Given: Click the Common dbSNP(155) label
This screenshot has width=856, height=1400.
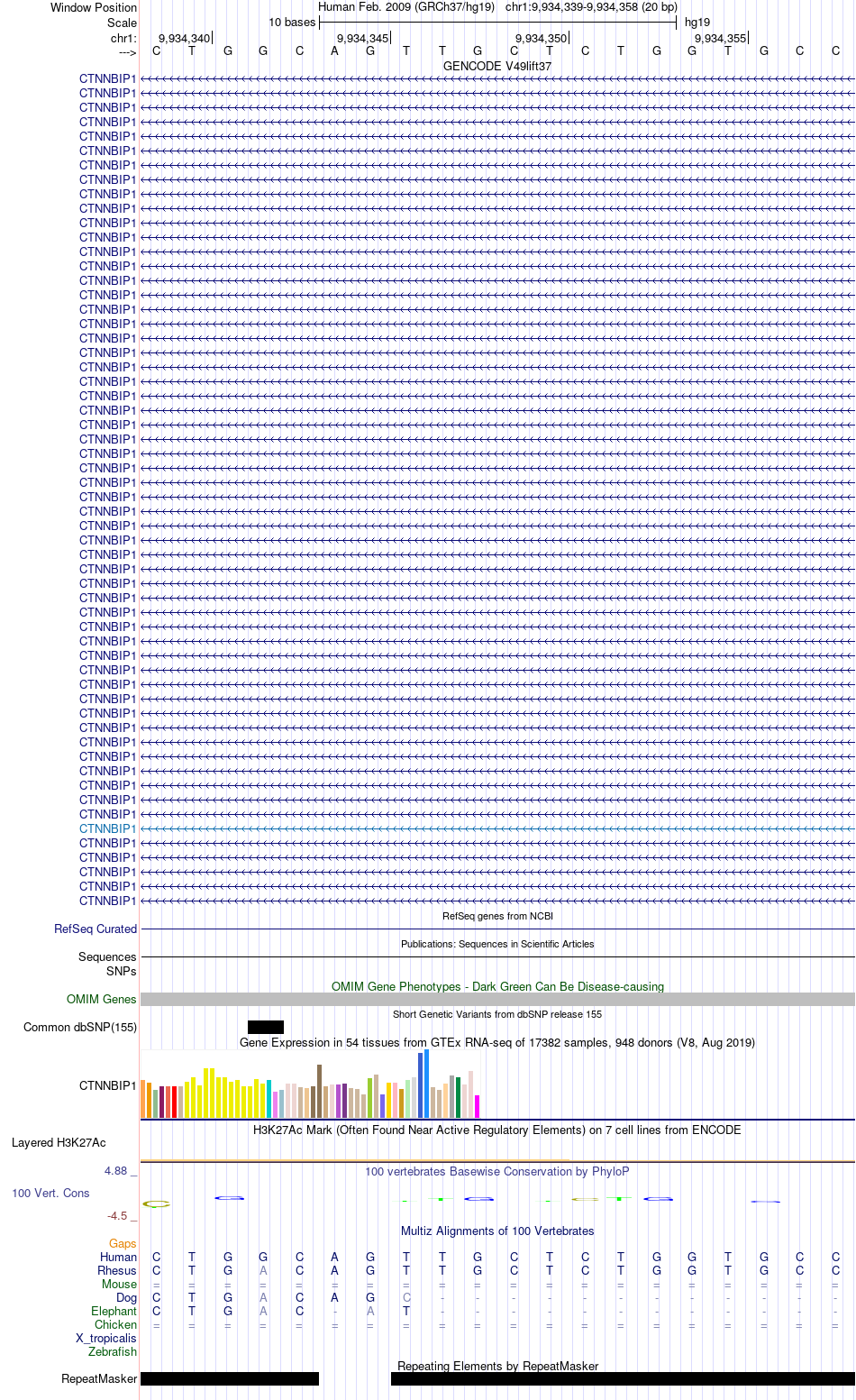Looking at the screenshot, I should [x=80, y=1027].
